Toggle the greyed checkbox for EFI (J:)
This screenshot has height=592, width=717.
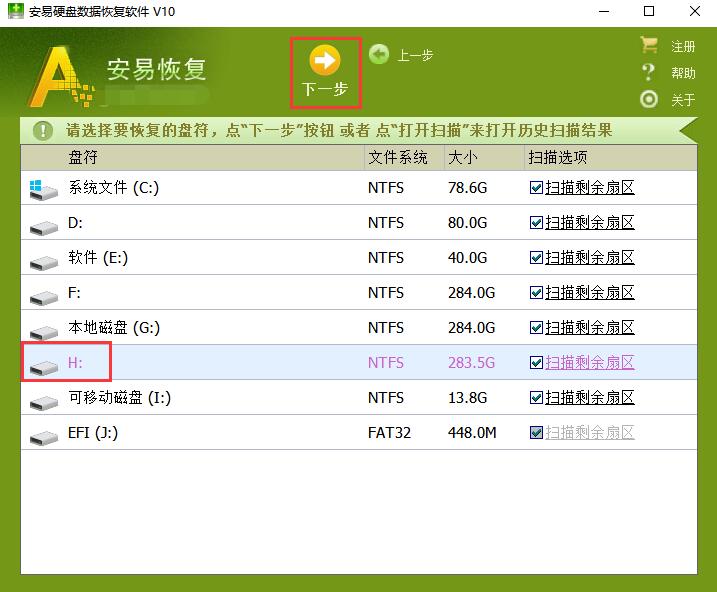pyautogui.click(x=536, y=433)
